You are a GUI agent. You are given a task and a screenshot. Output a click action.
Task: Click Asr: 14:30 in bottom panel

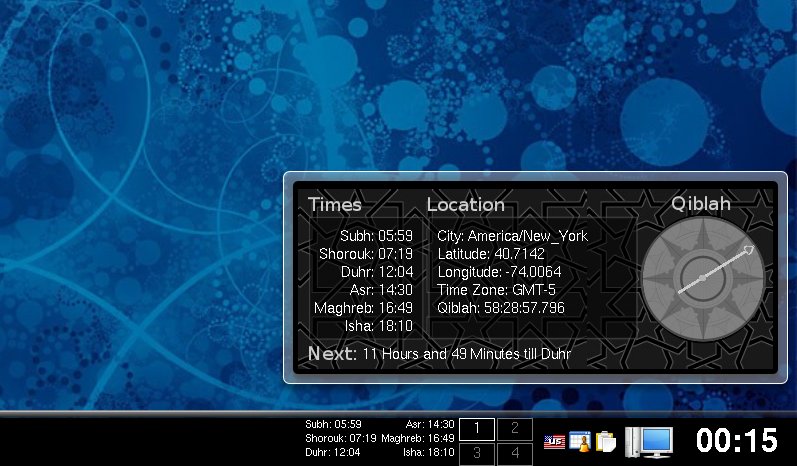pos(430,424)
